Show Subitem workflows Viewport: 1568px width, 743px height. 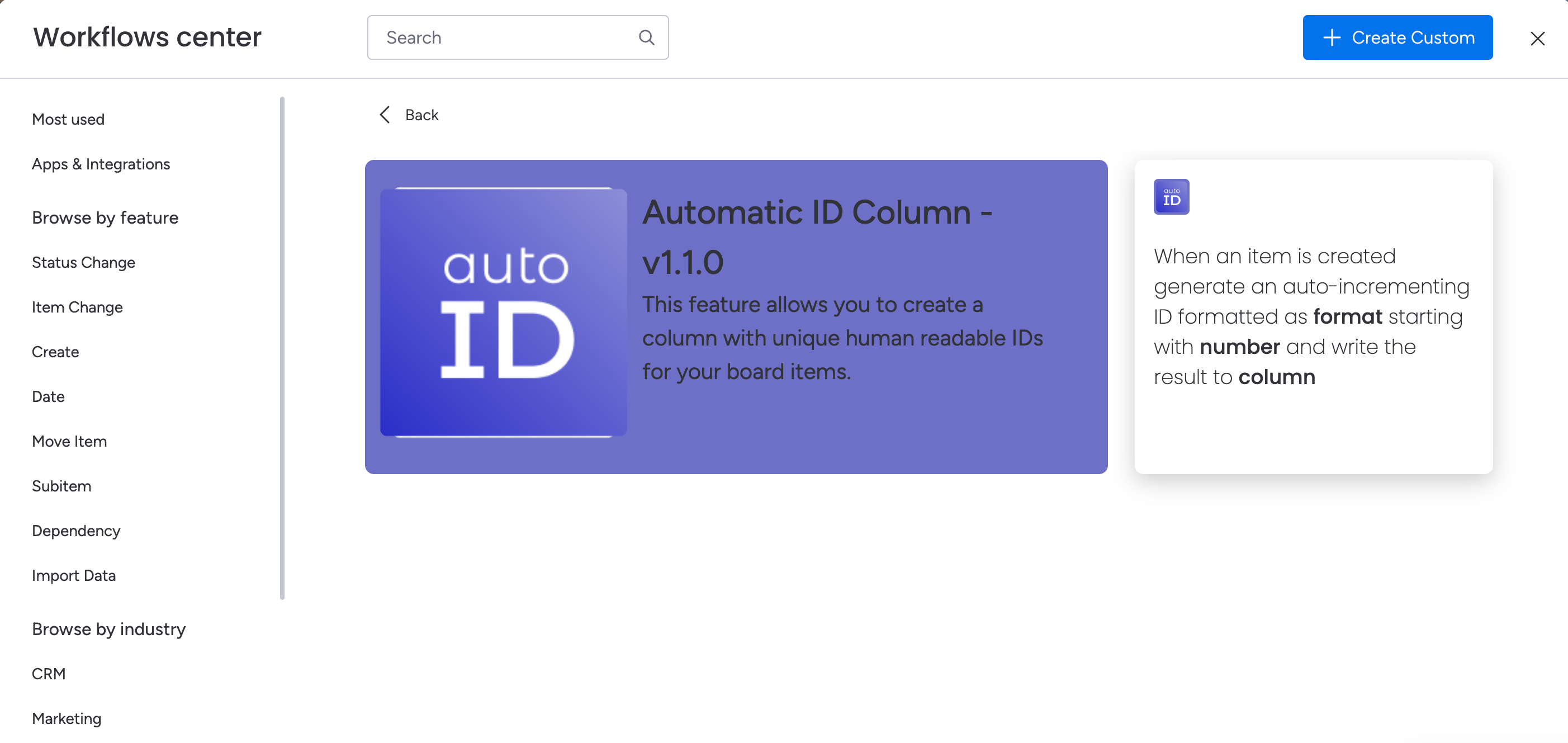[x=61, y=486]
